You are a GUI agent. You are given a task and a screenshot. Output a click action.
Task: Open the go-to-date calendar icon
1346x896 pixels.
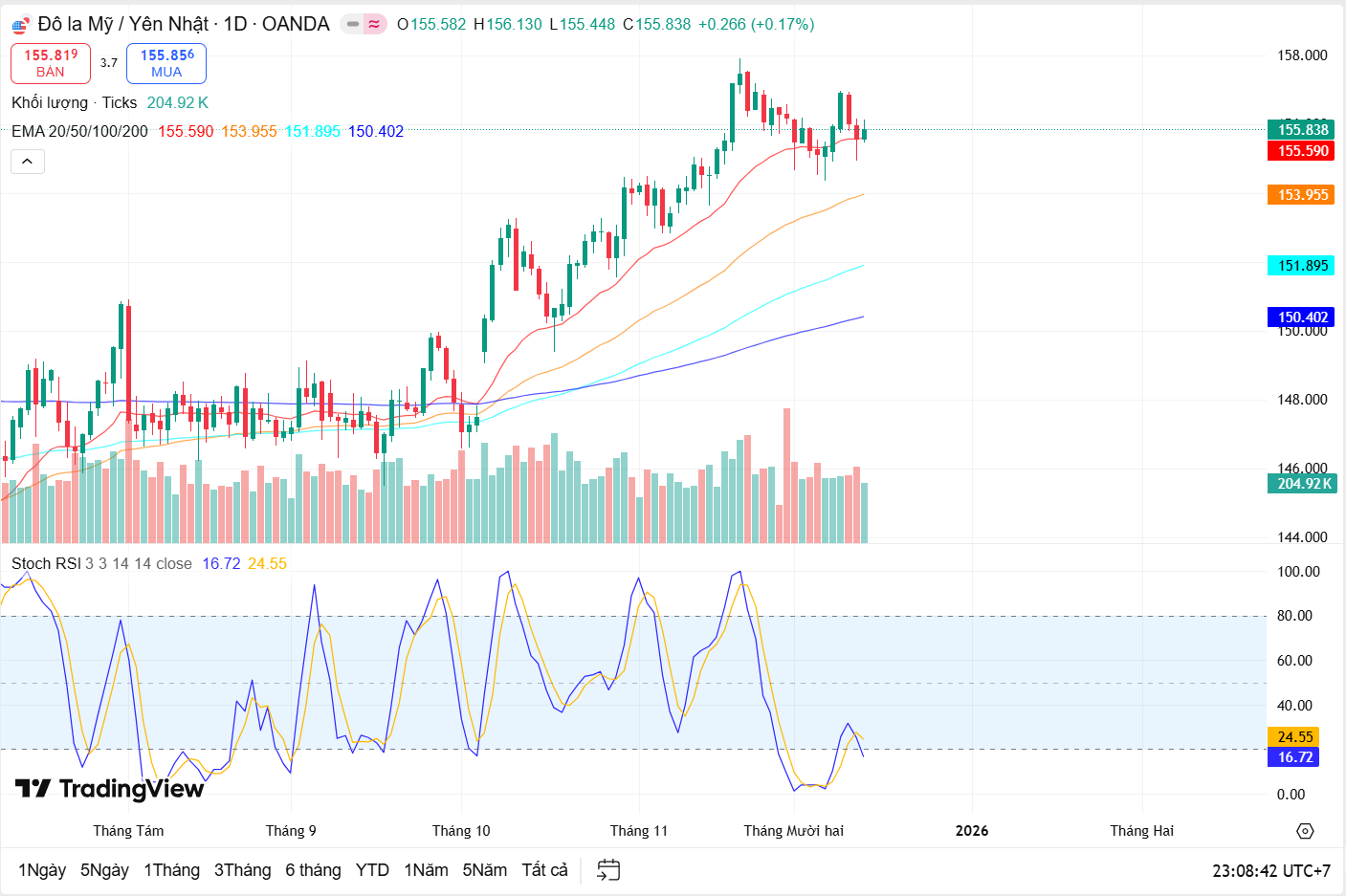(x=608, y=870)
